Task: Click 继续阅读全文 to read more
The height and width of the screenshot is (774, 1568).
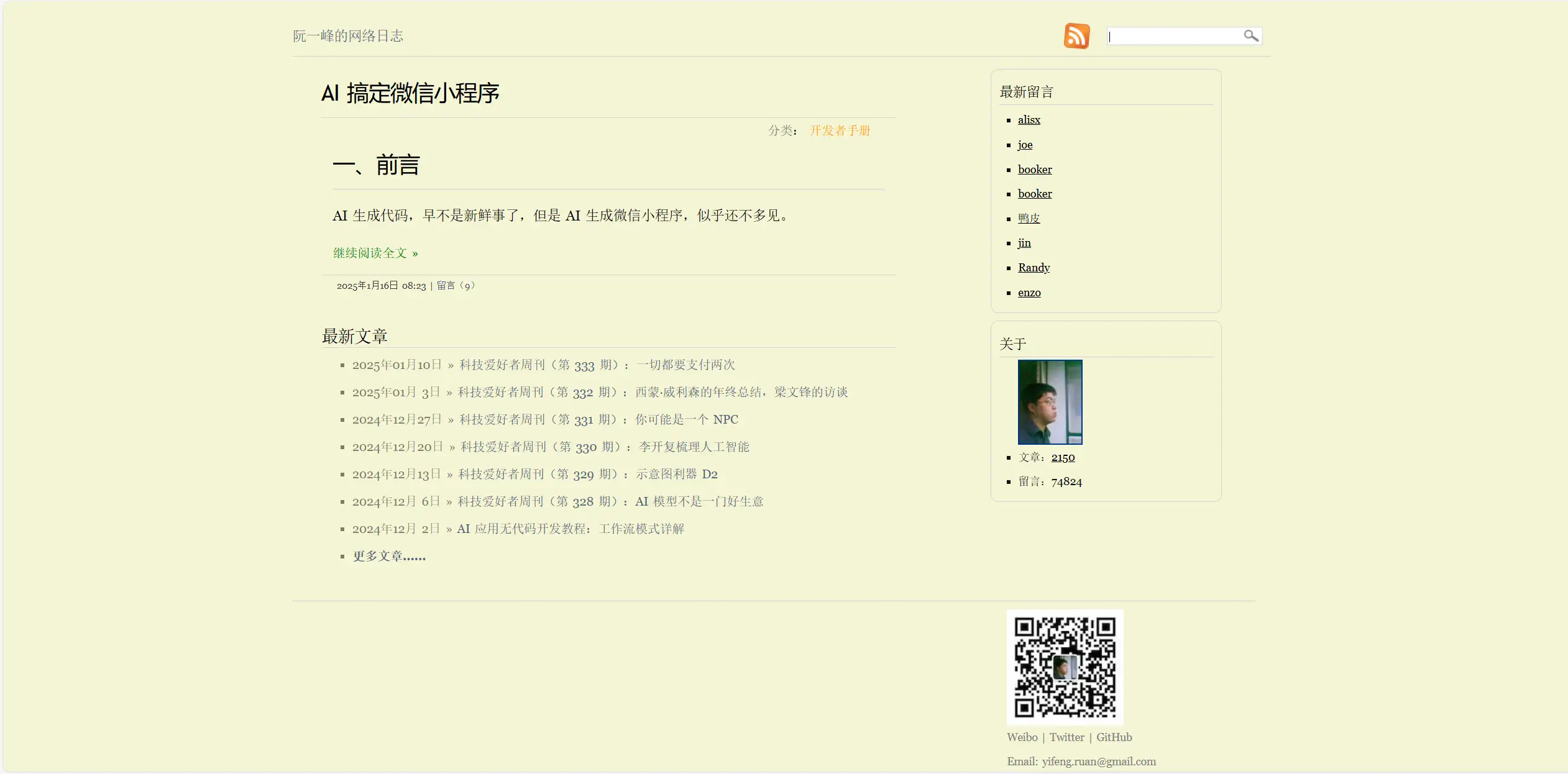Action: tap(375, 253)
